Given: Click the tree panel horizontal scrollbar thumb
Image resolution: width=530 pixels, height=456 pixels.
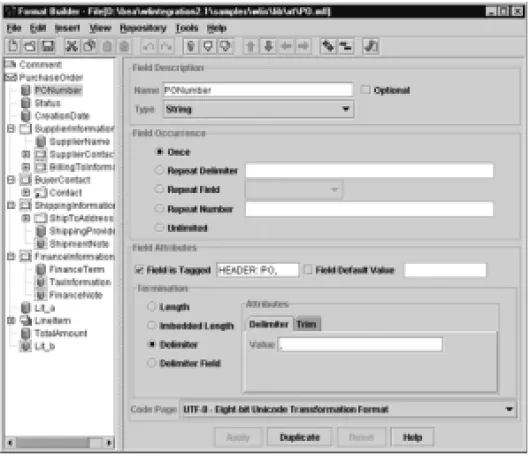Looking at the screenshot, I should tap(53, 442).
